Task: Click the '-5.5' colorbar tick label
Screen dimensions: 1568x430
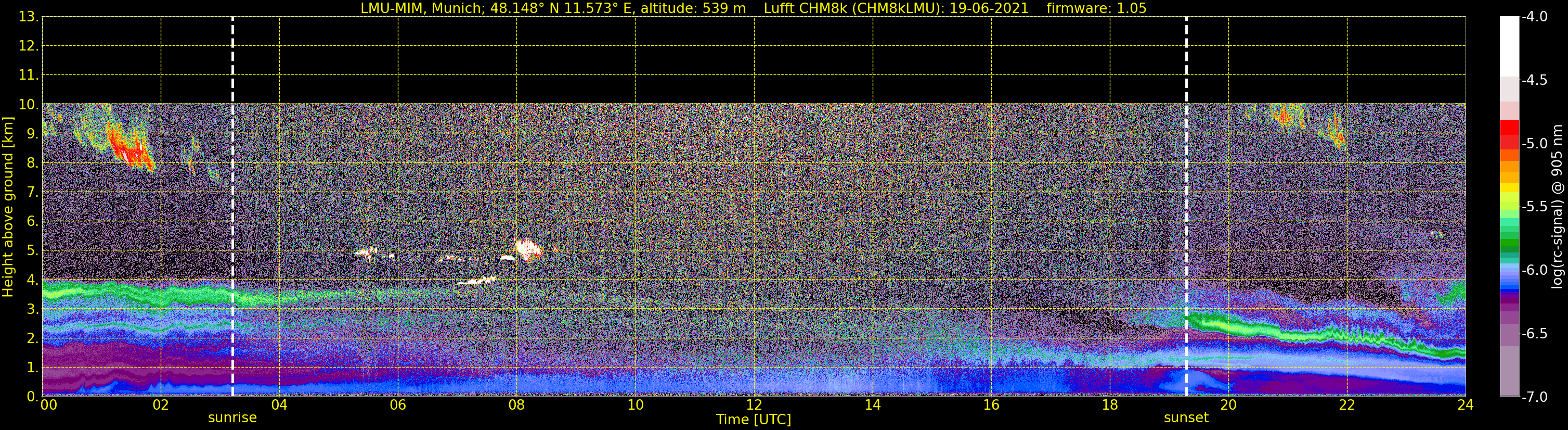Action: [1535, 207]
